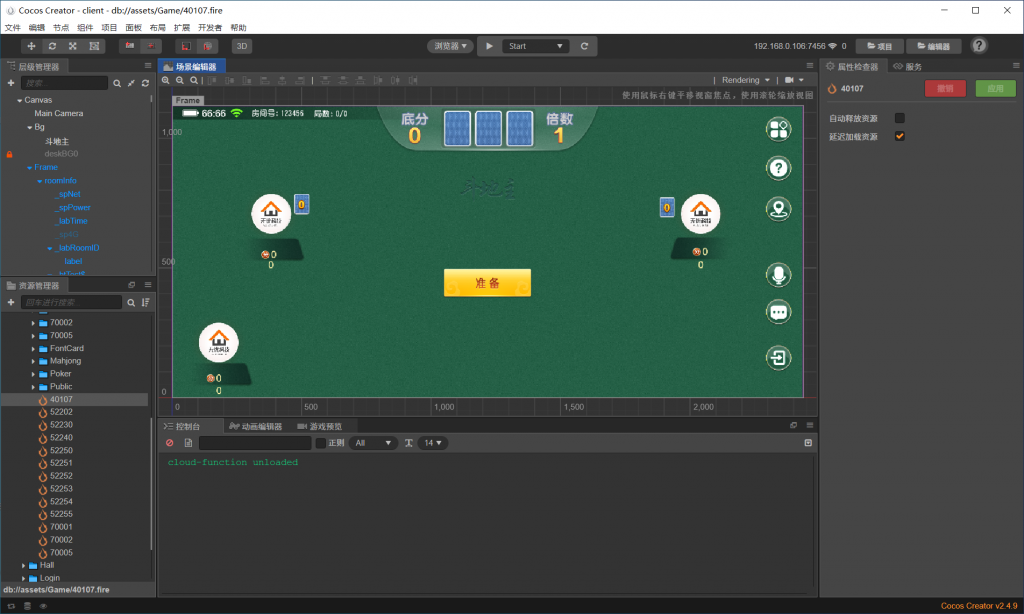The height and width of the screenshot is (614, 1024).
Task: Expand the Mahjong folder in assets
Action: pyautogui.click(x=33, y=361)
